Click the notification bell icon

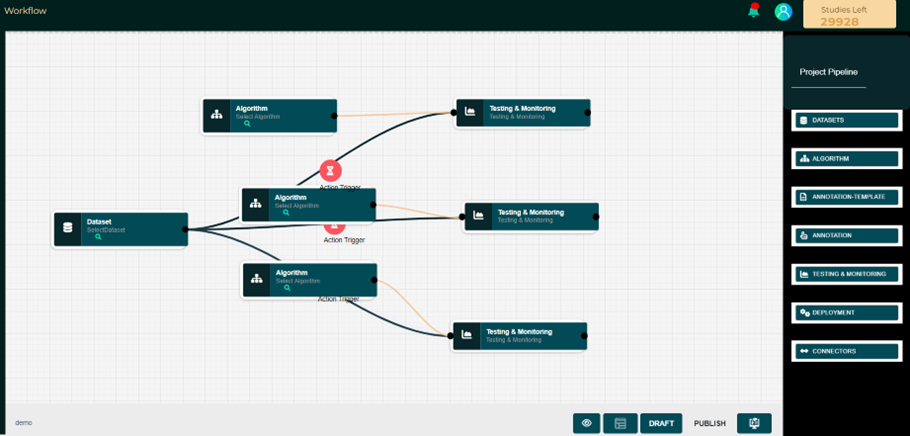(x=754, y=11)
